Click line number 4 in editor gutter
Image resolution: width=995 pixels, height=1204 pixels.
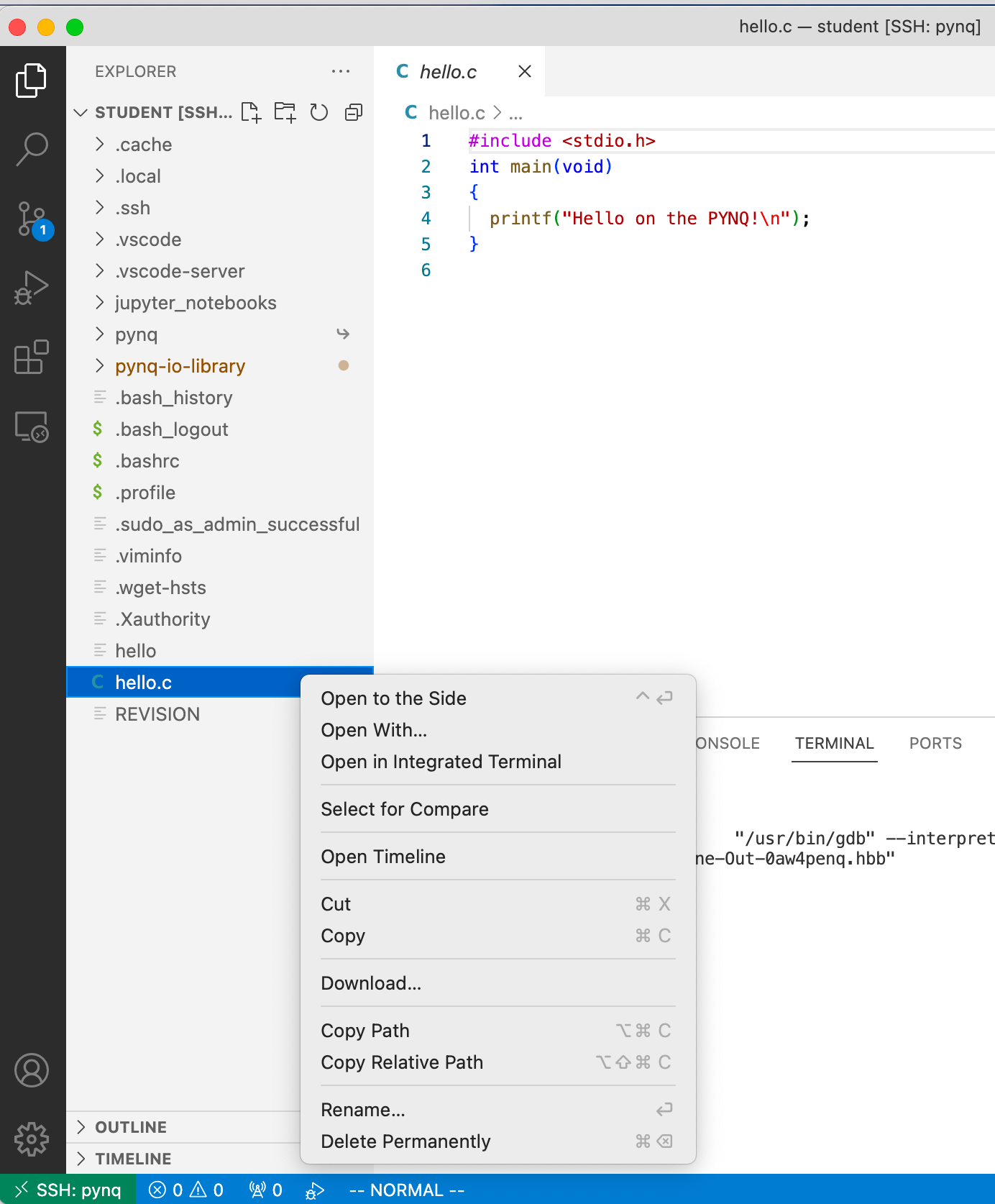click(426, 218)
